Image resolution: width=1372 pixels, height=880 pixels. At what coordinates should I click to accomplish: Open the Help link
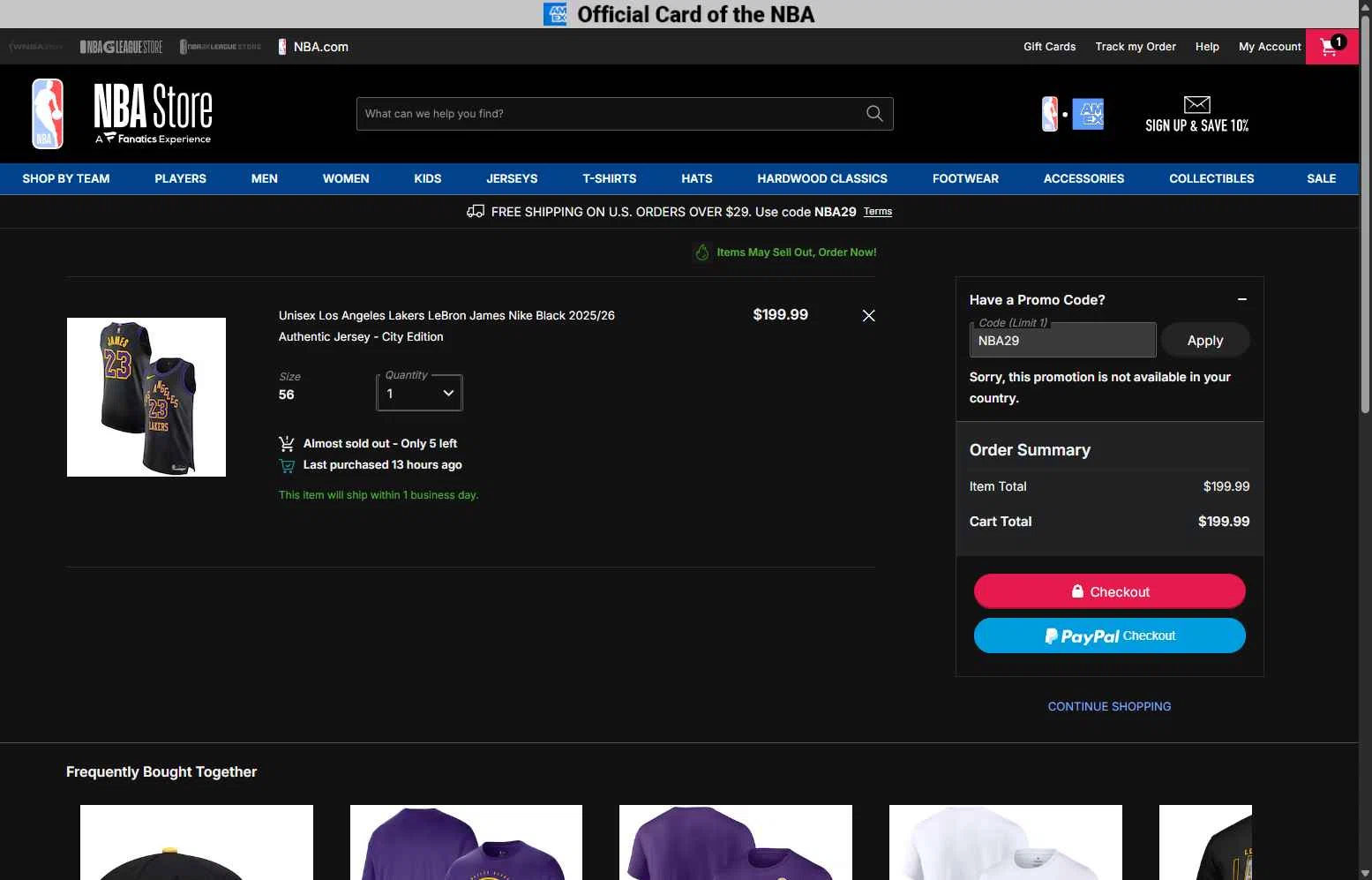pyautogui.click(x=1207, y=47)
